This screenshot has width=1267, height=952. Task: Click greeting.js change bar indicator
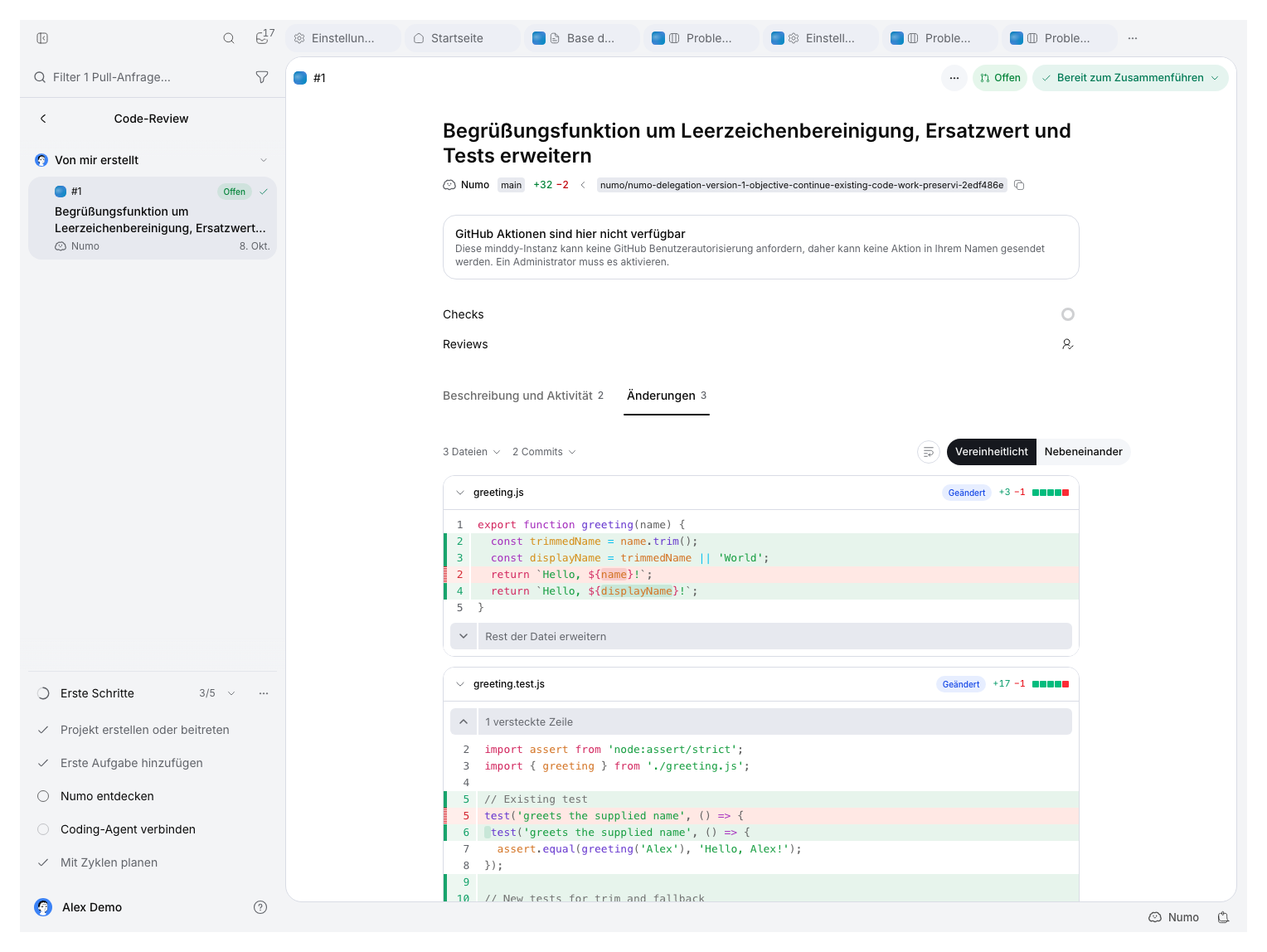tap(1051, 493)
